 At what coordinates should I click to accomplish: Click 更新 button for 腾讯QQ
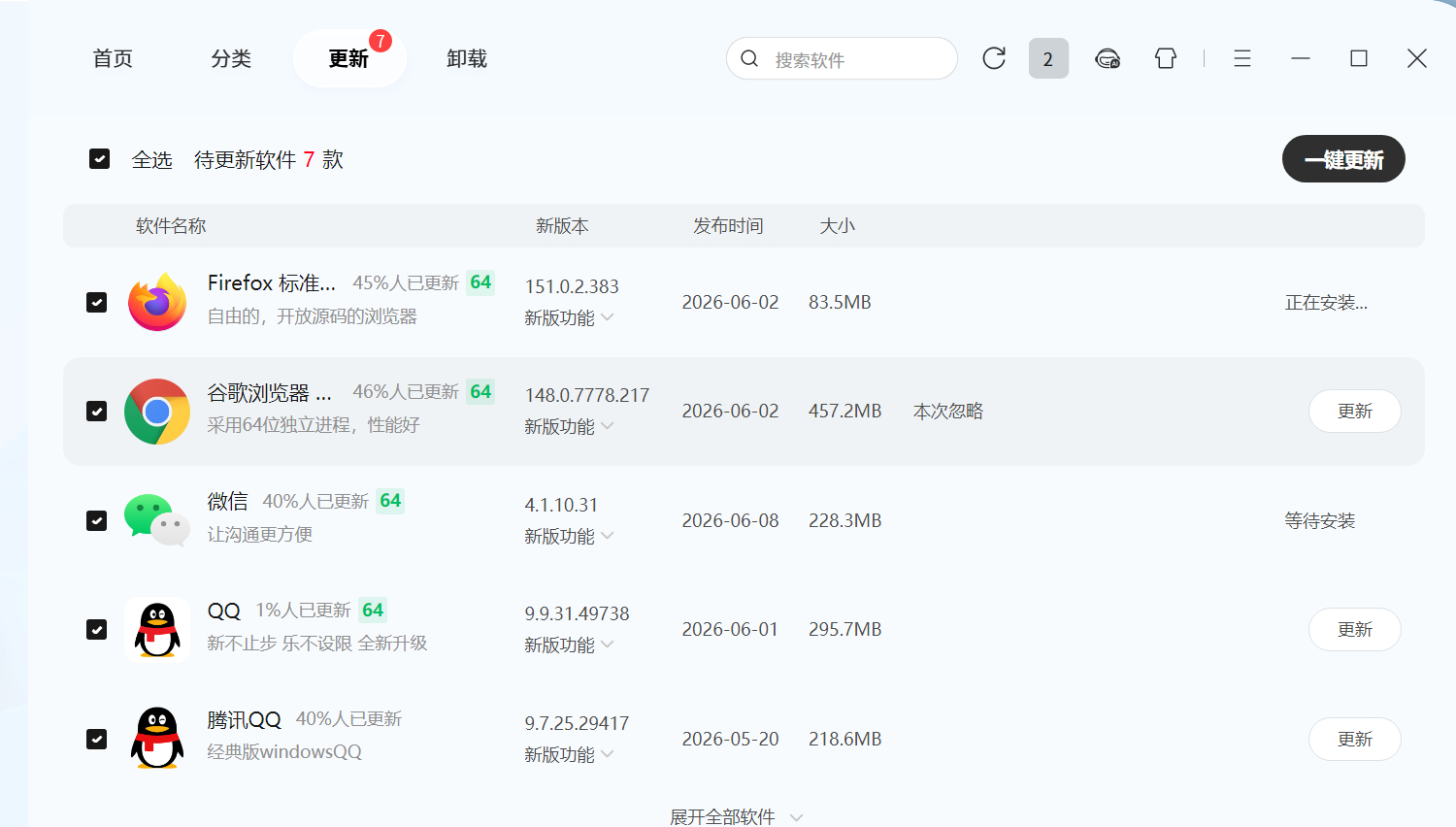[1355, 740]
